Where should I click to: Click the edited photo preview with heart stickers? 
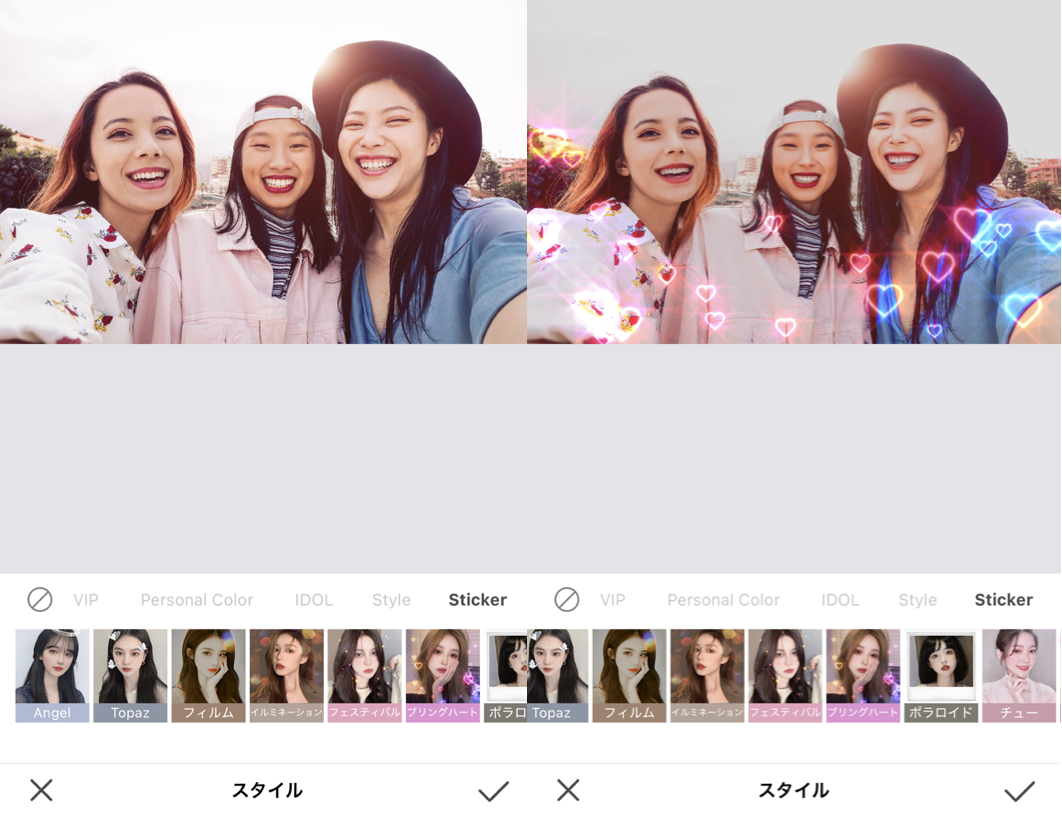pos(793,170)
